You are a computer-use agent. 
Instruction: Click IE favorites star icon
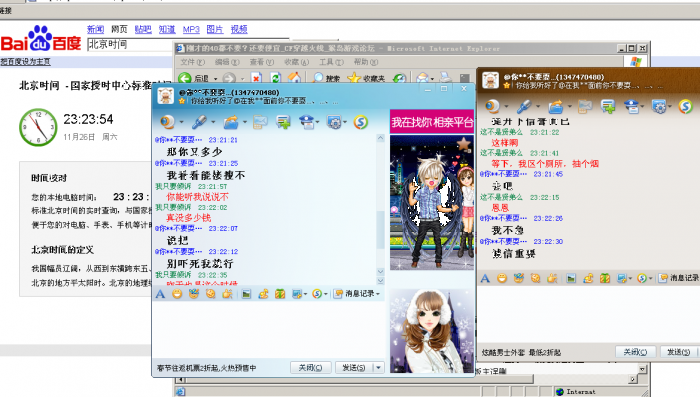(x=354, y=78)
